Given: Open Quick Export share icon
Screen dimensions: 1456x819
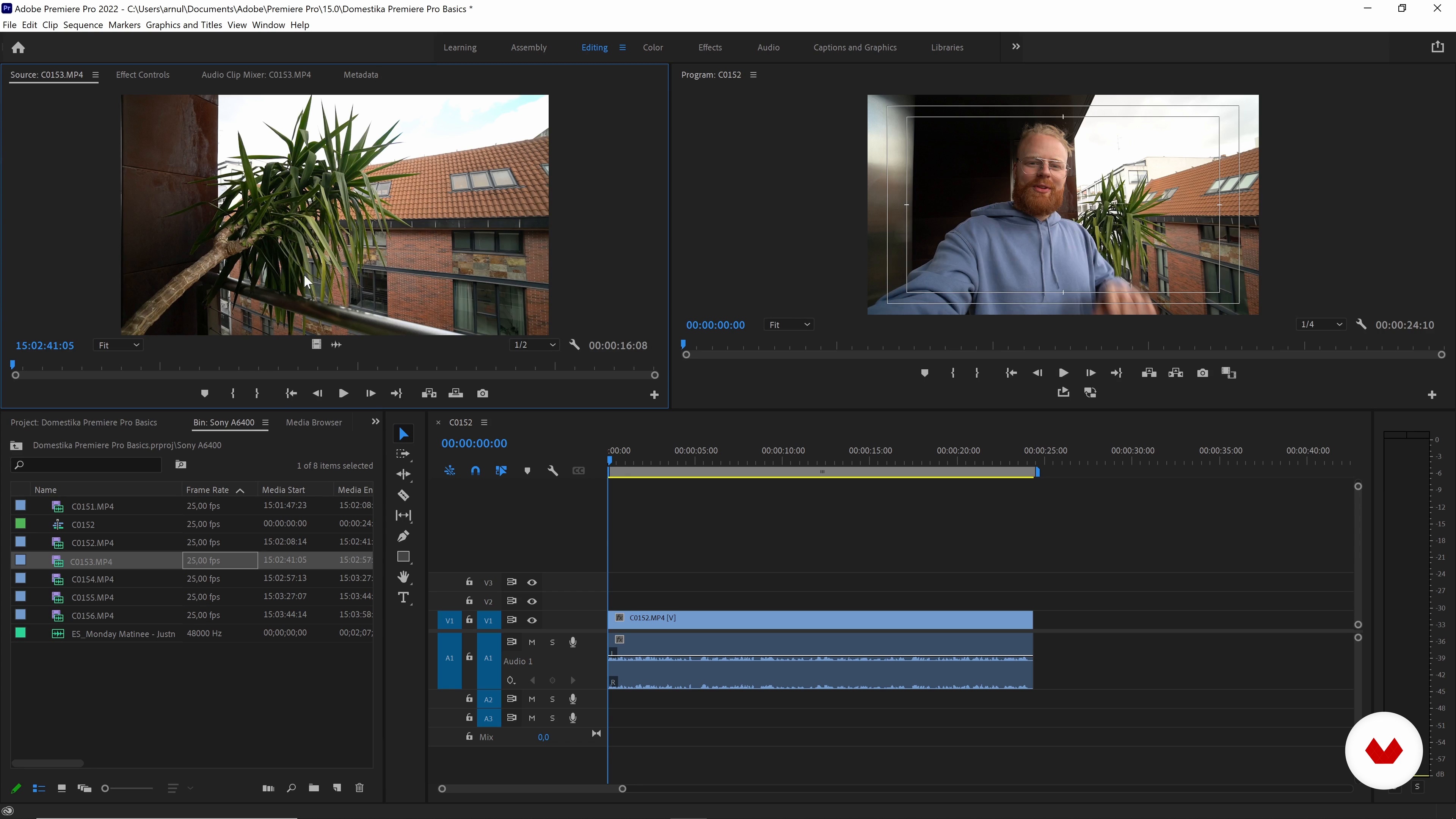Looking at the screenshot, I should (x=1437, y=47).
